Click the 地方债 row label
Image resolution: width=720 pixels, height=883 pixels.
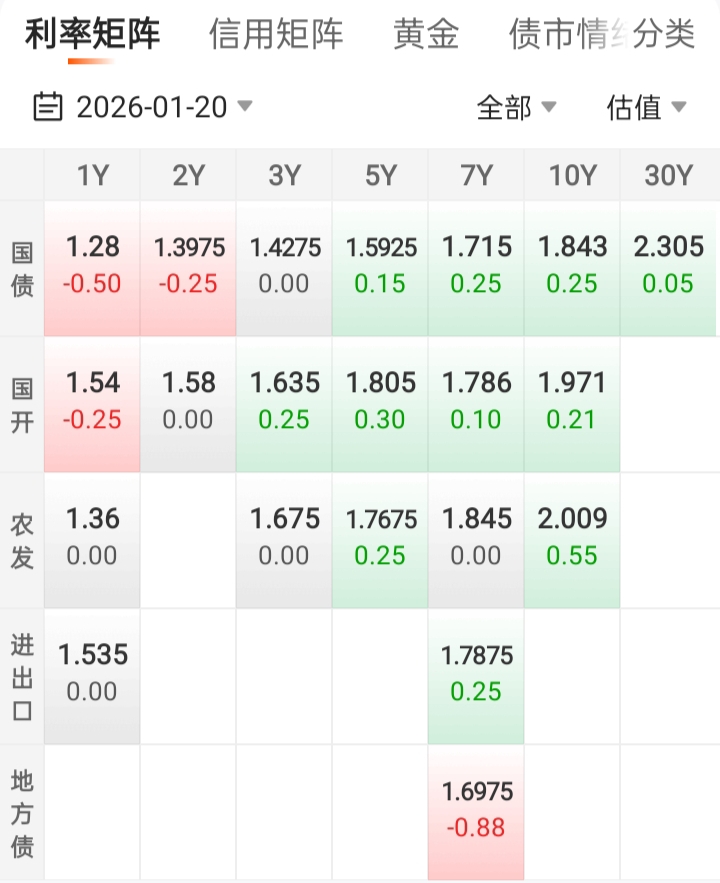click(x=22, y=812)
